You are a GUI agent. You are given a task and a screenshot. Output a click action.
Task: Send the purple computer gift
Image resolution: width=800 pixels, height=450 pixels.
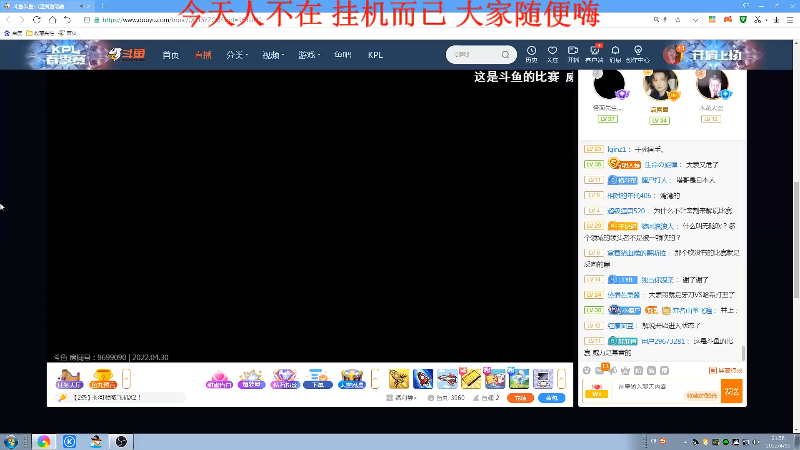[543, 379]
